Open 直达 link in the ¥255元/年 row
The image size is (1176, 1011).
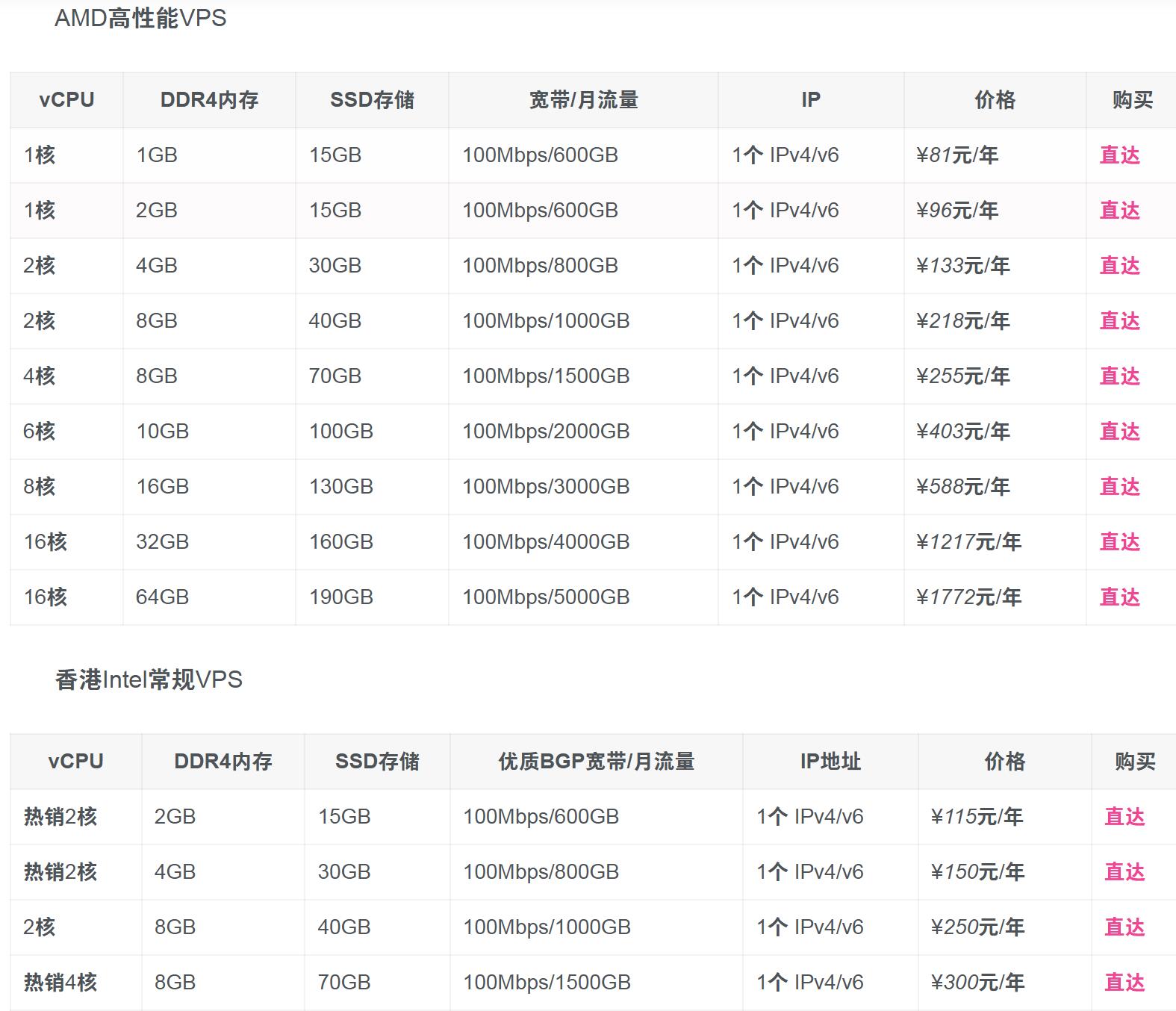pyautogui.click(x=1119, y=376)
